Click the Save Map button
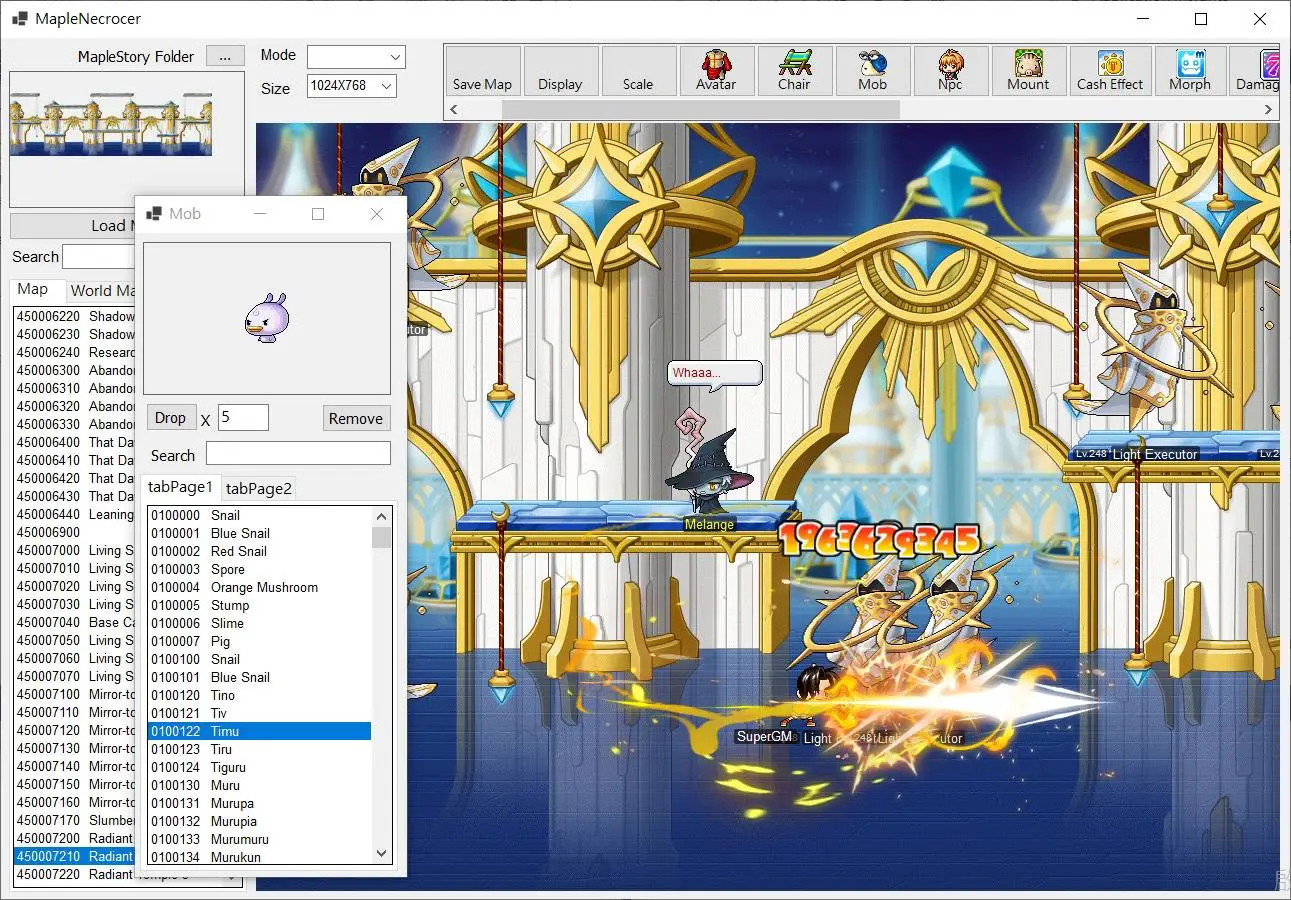The height and width of the screenshot is (900, 1291). point(482,71)
